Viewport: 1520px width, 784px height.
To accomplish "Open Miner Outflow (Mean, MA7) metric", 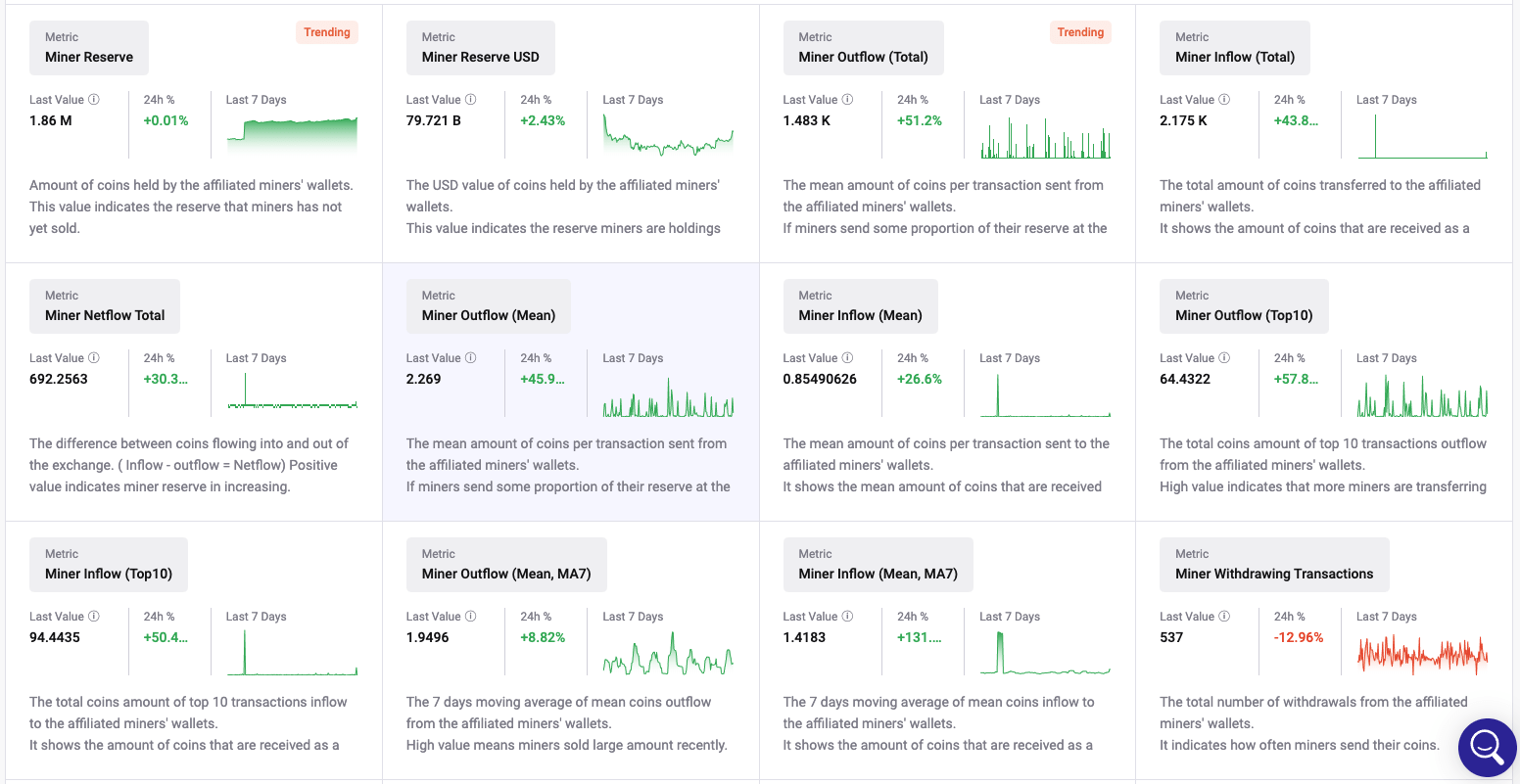I will [506, 574].
